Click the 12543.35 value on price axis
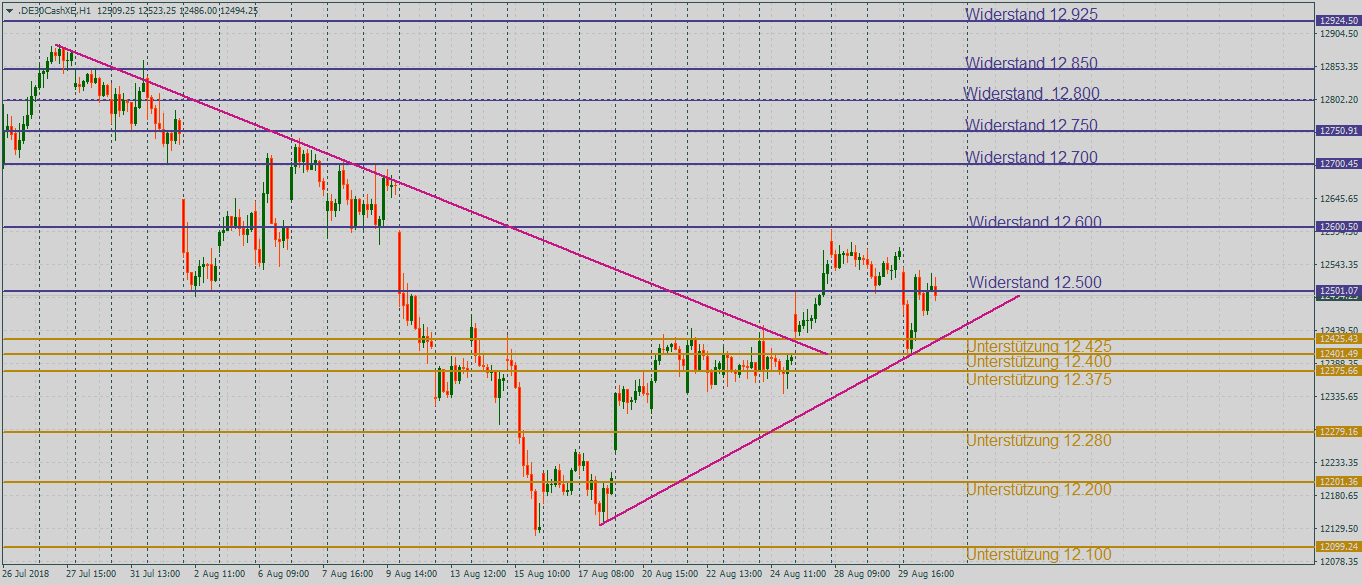This screenshot has width=1362, height=585. [1339, 265]
